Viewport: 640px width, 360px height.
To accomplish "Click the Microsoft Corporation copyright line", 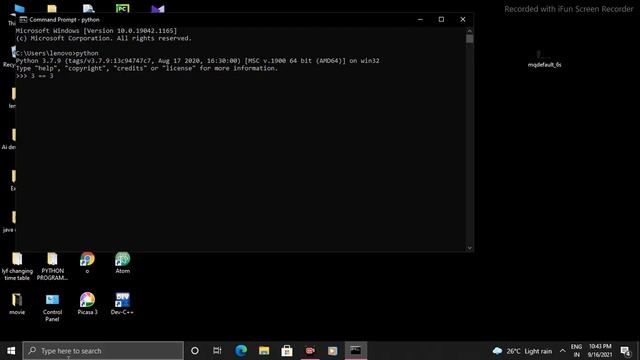I will (104, 38).
